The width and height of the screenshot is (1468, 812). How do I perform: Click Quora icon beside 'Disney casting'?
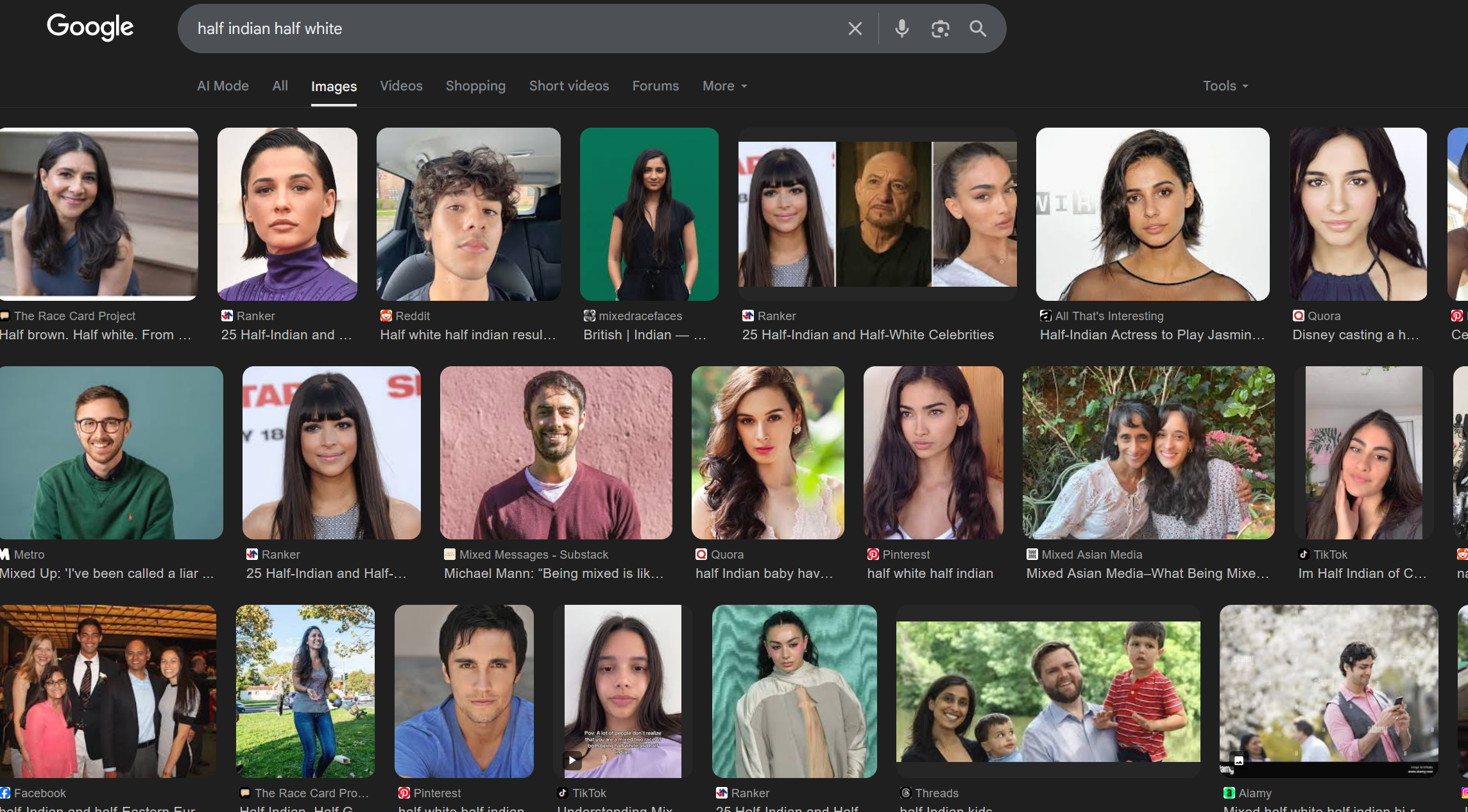point(1298,316)
